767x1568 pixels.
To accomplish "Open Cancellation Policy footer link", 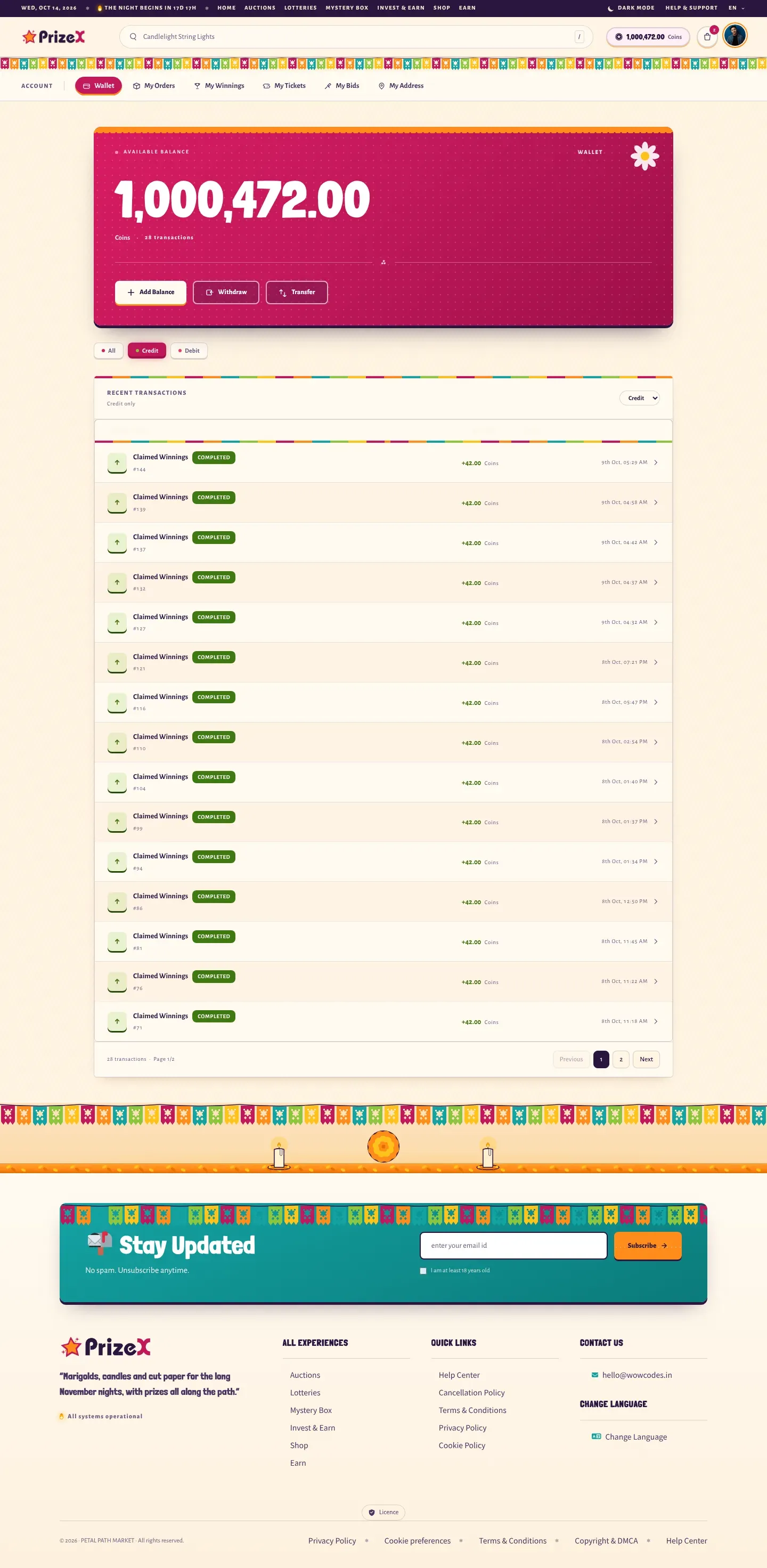I will (x=471, y=1393).
